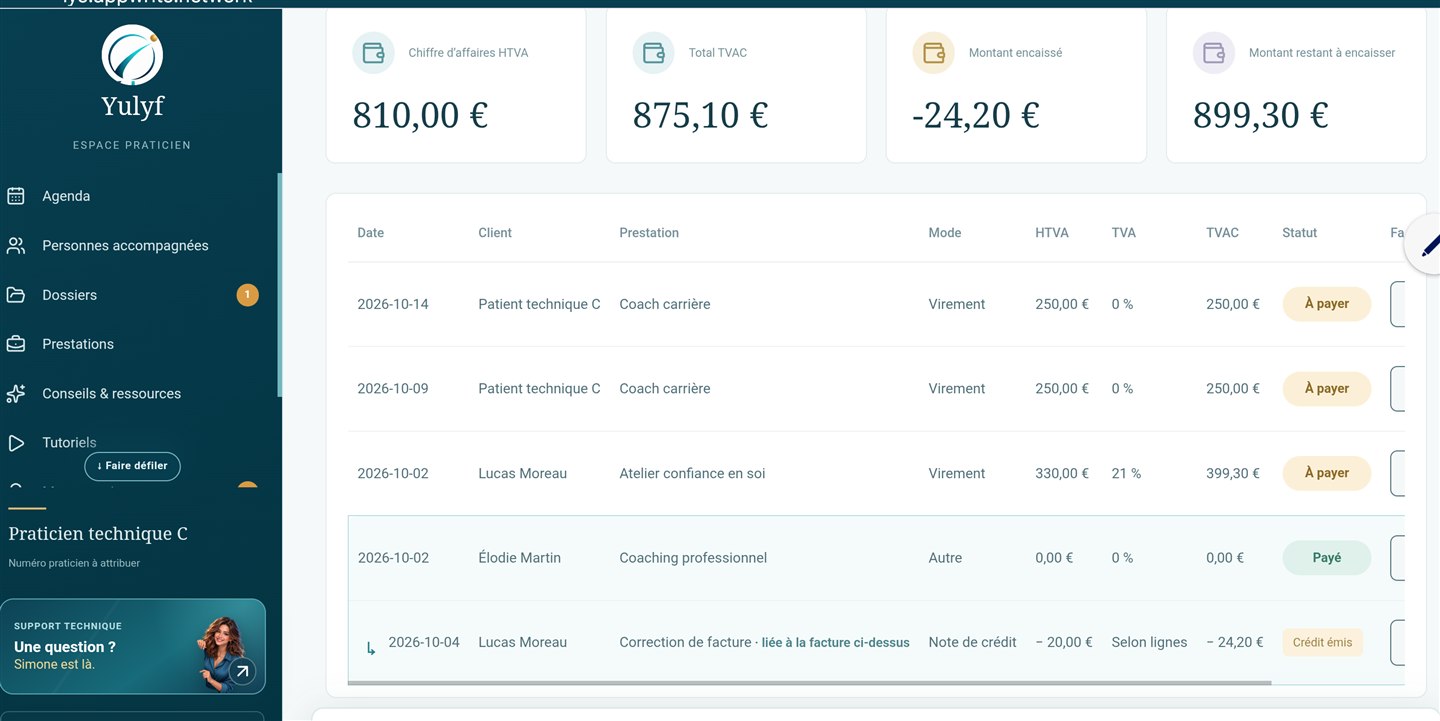
Task: Click the arrow icon on the support card
Action: click(x=242, y=671)
